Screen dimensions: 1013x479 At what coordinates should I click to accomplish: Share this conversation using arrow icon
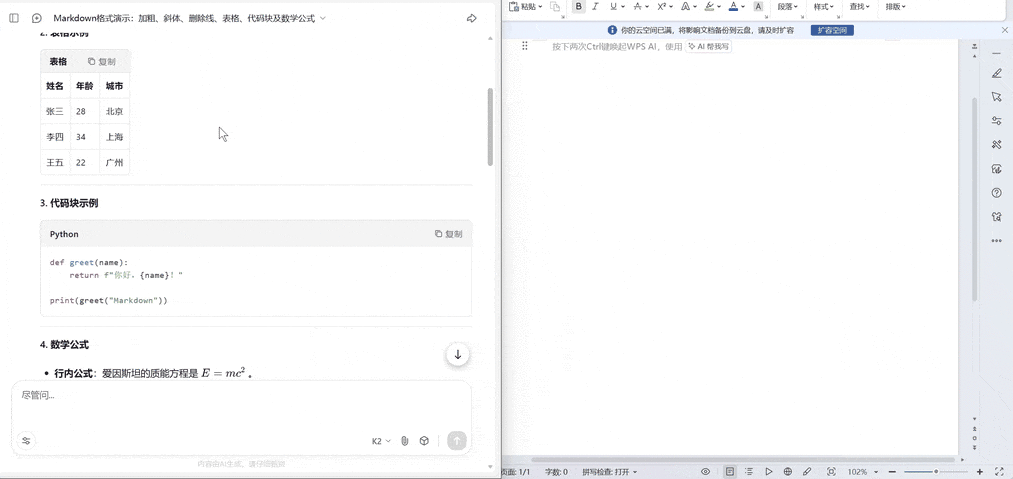tap(472, 18)
